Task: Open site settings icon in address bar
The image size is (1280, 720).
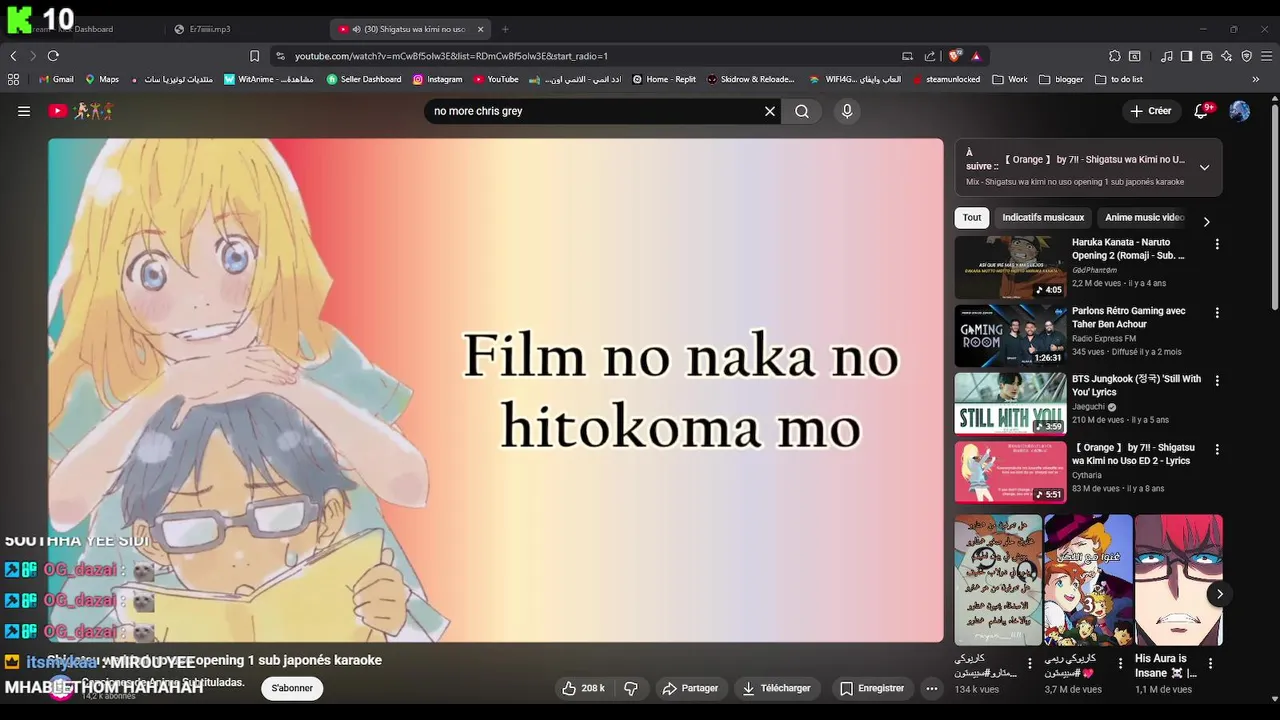Action: 280,56
